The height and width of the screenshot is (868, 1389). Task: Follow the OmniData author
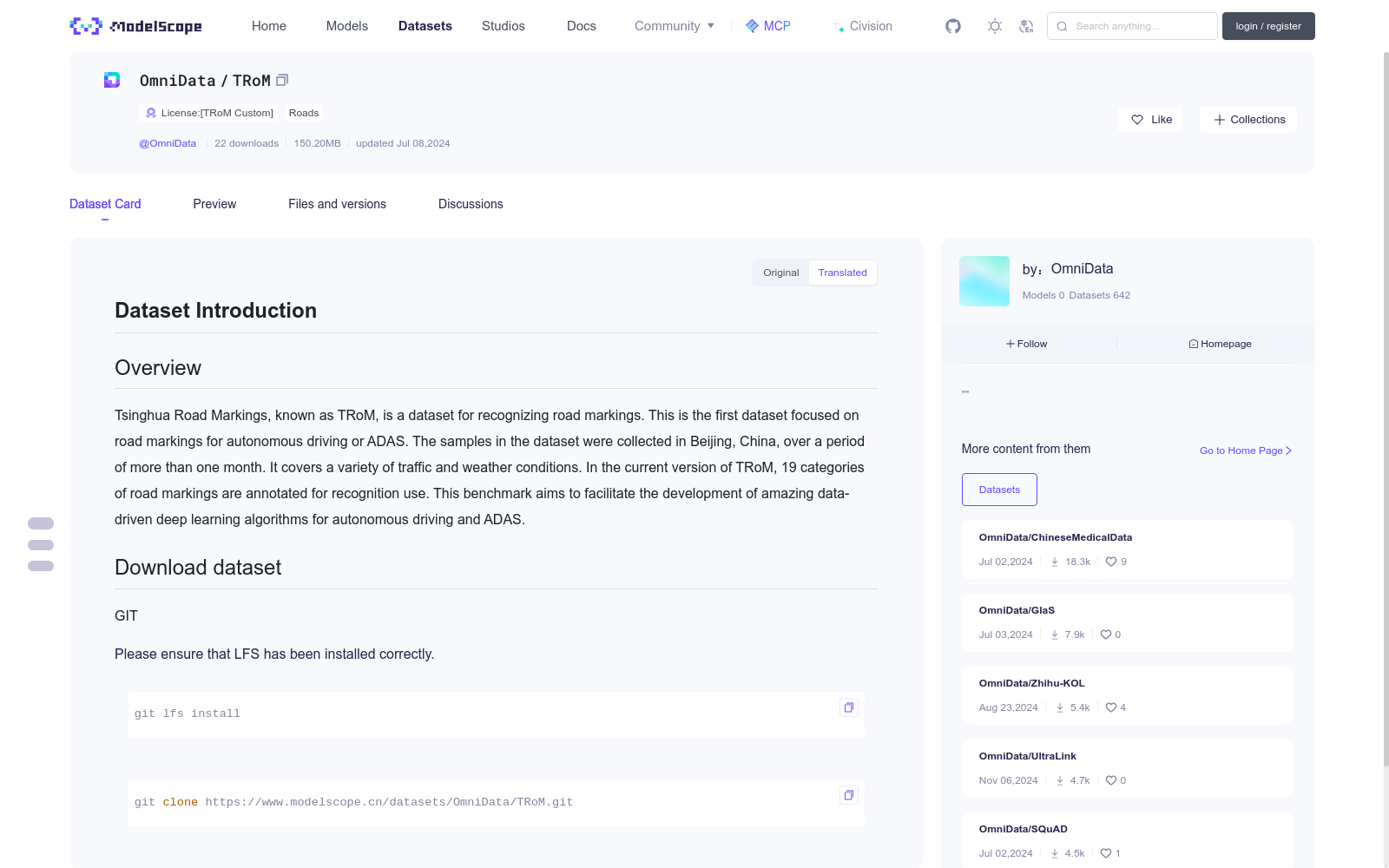point(1026,344)
